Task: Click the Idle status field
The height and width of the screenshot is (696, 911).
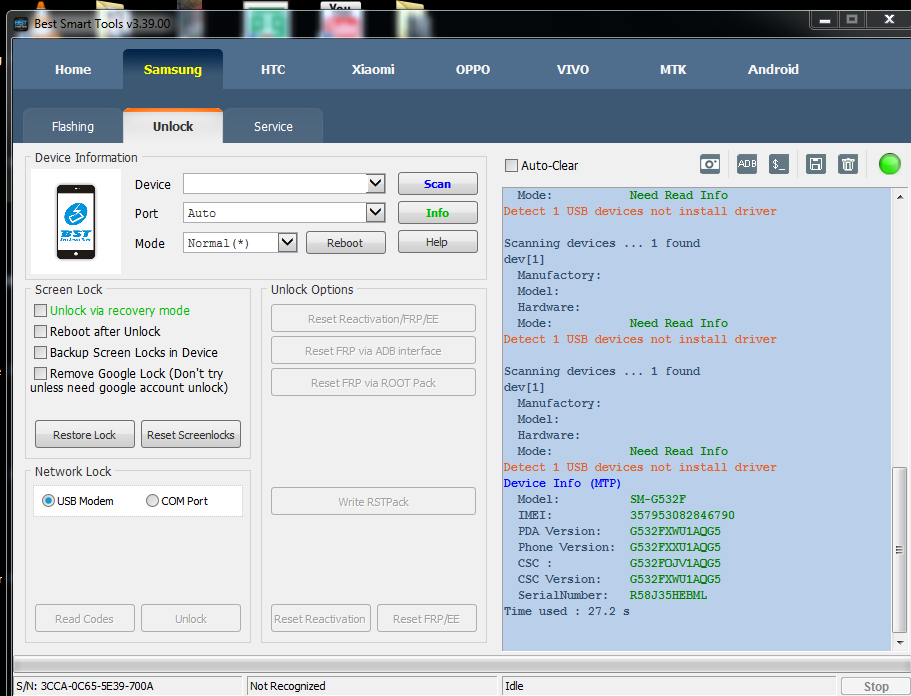Action: click(669, 686)
